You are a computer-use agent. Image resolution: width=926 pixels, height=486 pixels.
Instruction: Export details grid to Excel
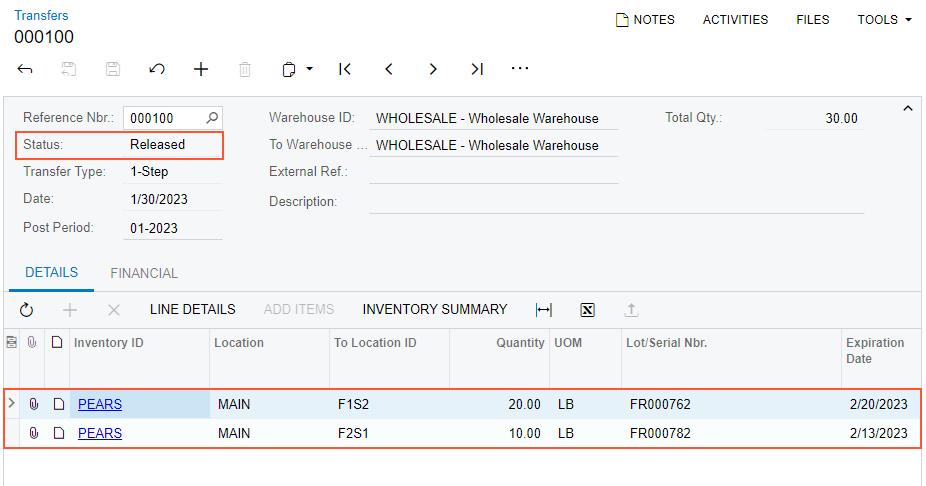tap(588, 310)
